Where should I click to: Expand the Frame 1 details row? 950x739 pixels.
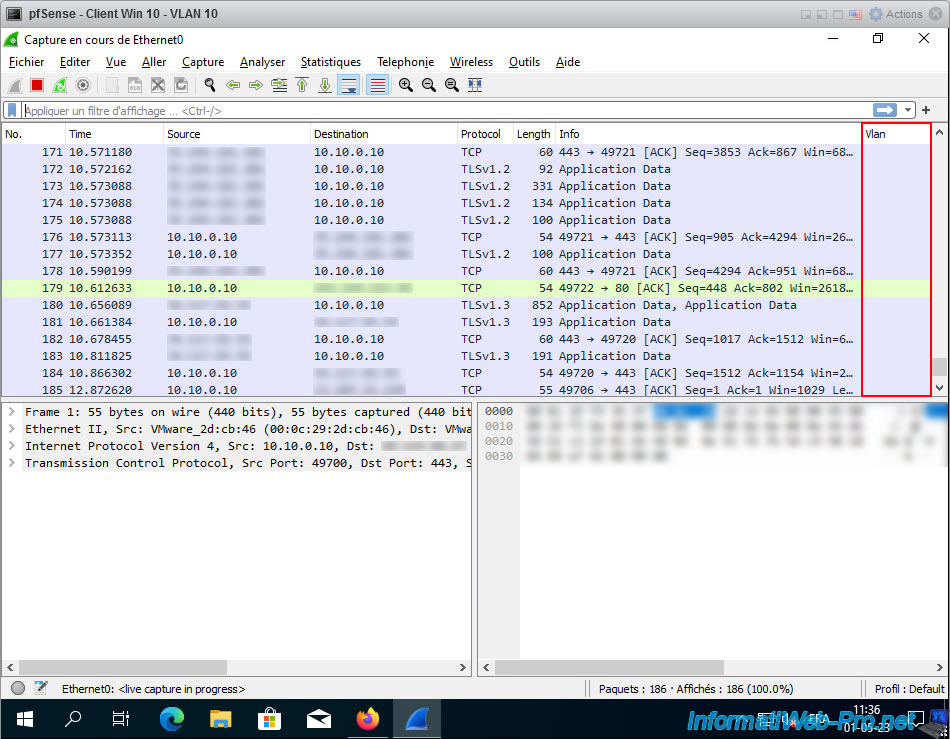coord(12,412)
